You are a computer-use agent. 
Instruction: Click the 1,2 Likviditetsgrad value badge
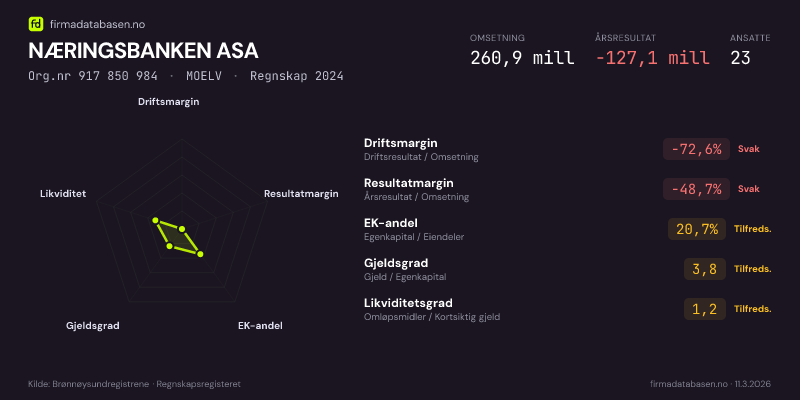point(704,309)
